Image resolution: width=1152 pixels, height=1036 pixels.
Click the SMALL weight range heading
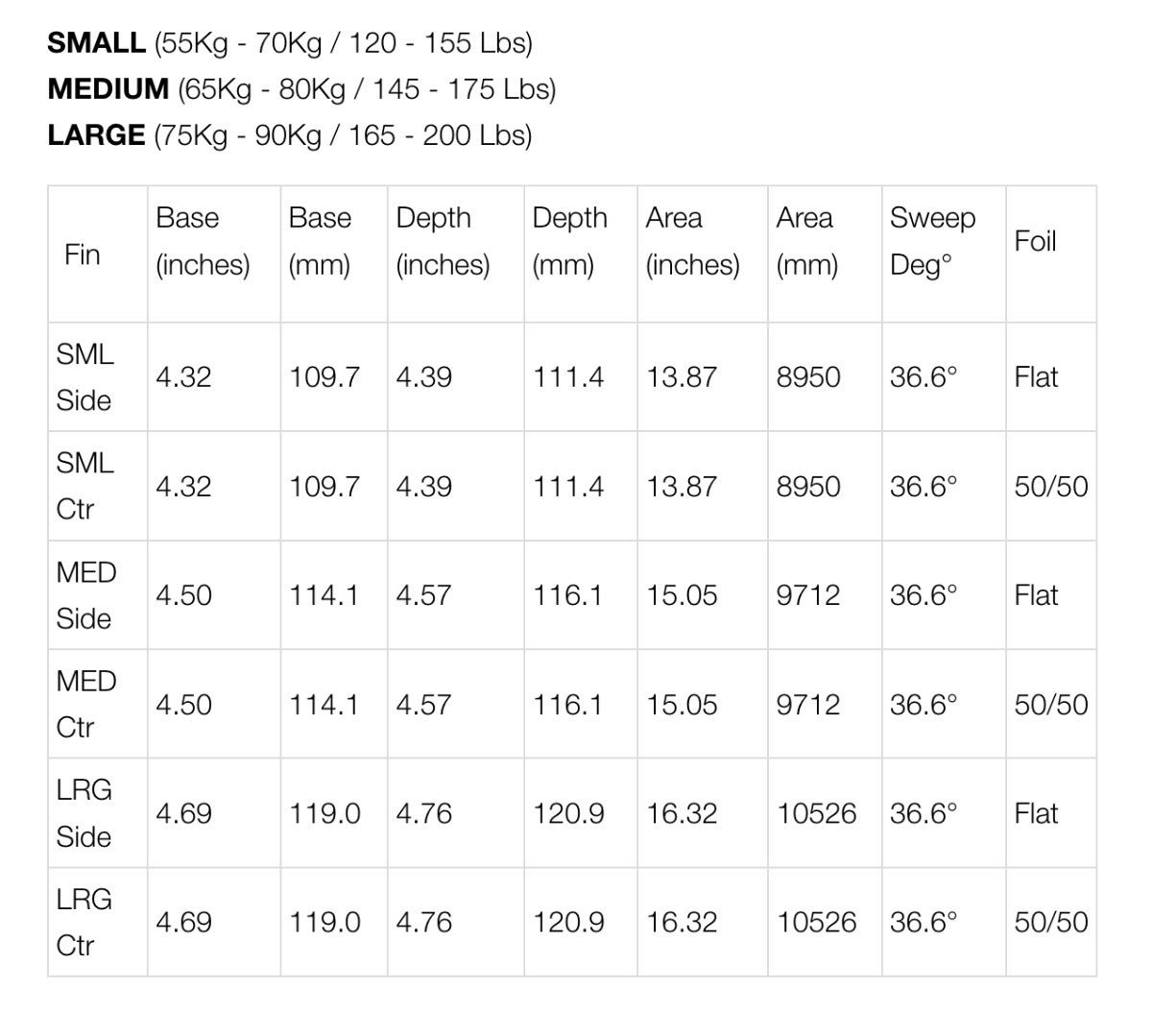click(289, 43)
